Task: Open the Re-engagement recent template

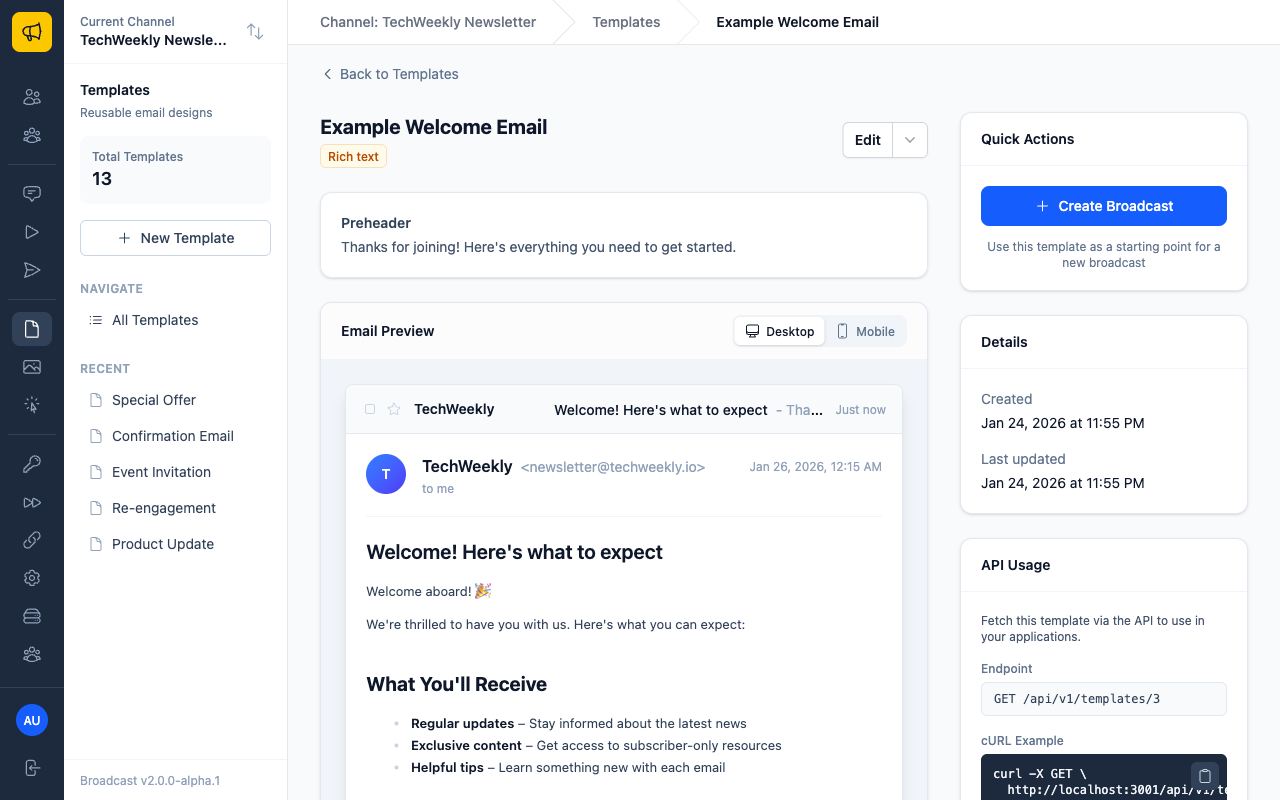Action: coord(175,508)
